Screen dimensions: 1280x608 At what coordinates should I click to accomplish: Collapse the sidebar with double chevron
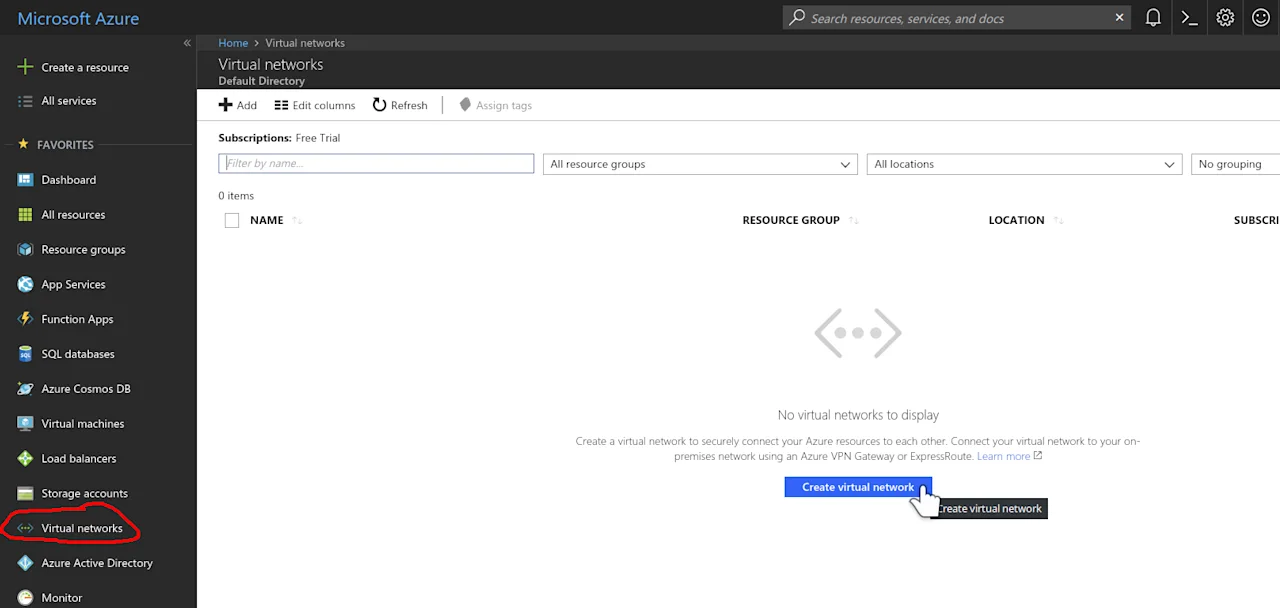point(187,43)
